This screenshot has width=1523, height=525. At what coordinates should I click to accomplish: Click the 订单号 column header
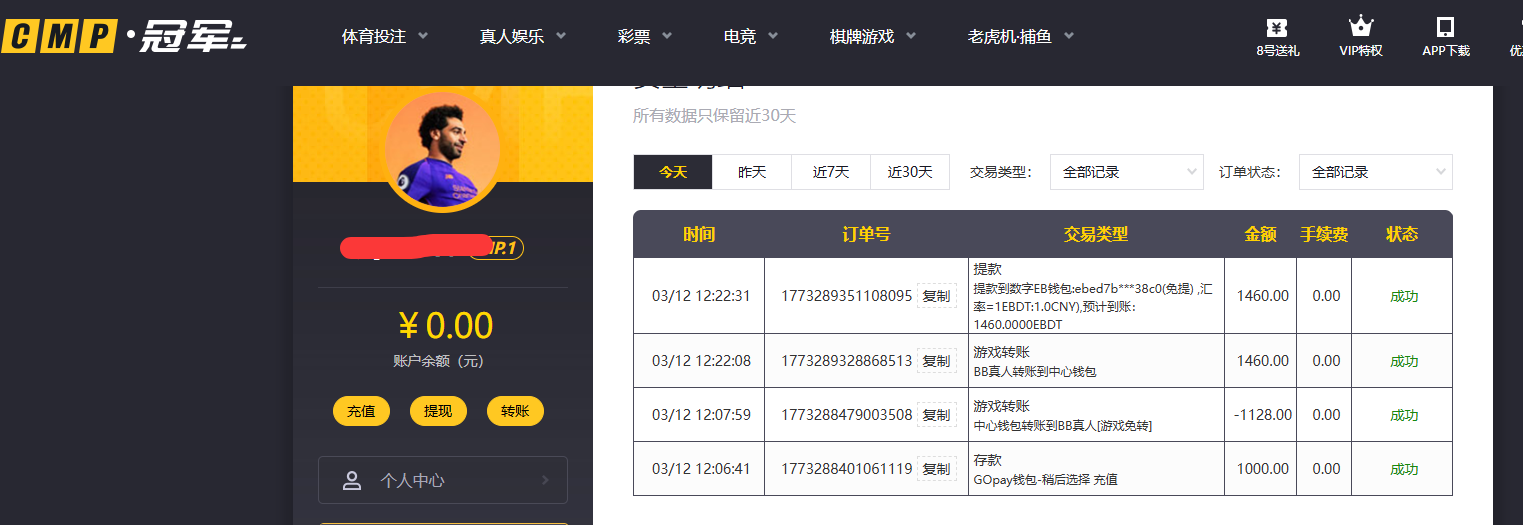click(x=866, y=234)
